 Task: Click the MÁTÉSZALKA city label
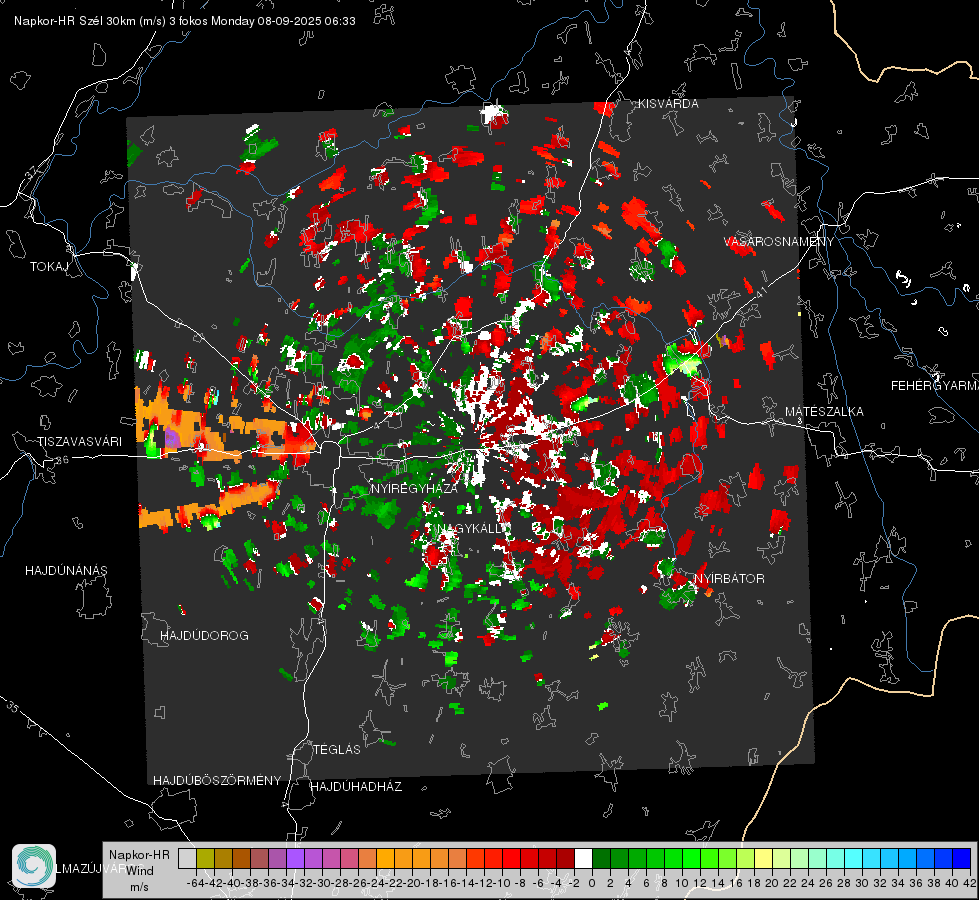[x=824, y=412]
